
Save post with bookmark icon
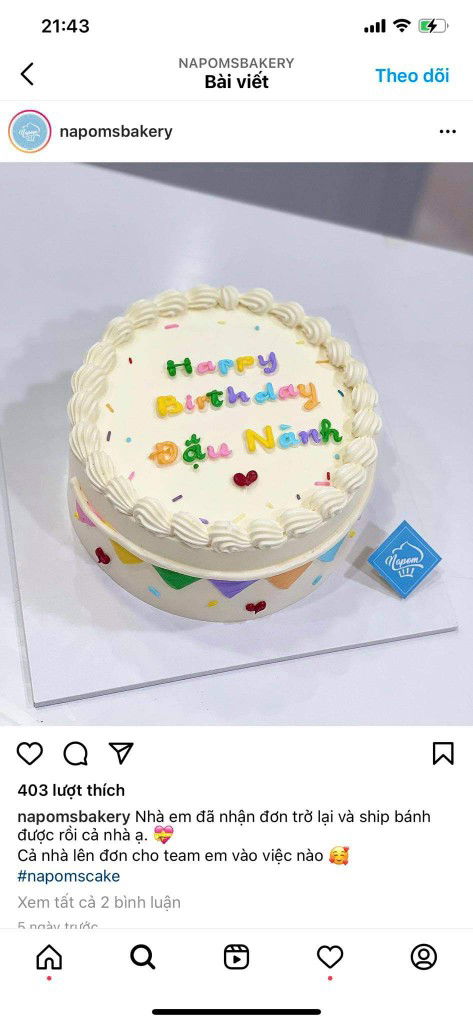pyautogui.click(x=443, y=754)
